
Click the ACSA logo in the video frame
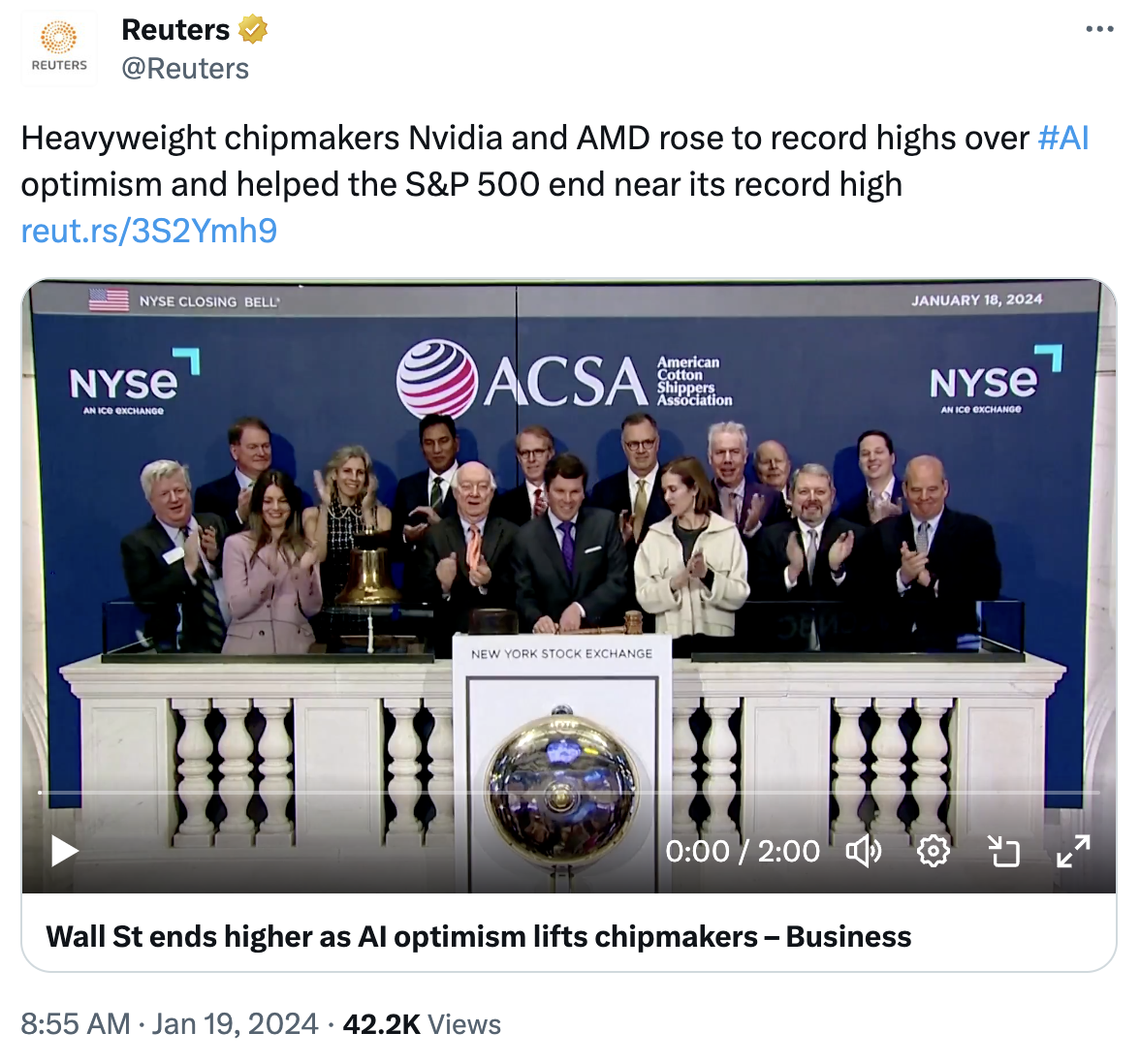click(564, 379)
